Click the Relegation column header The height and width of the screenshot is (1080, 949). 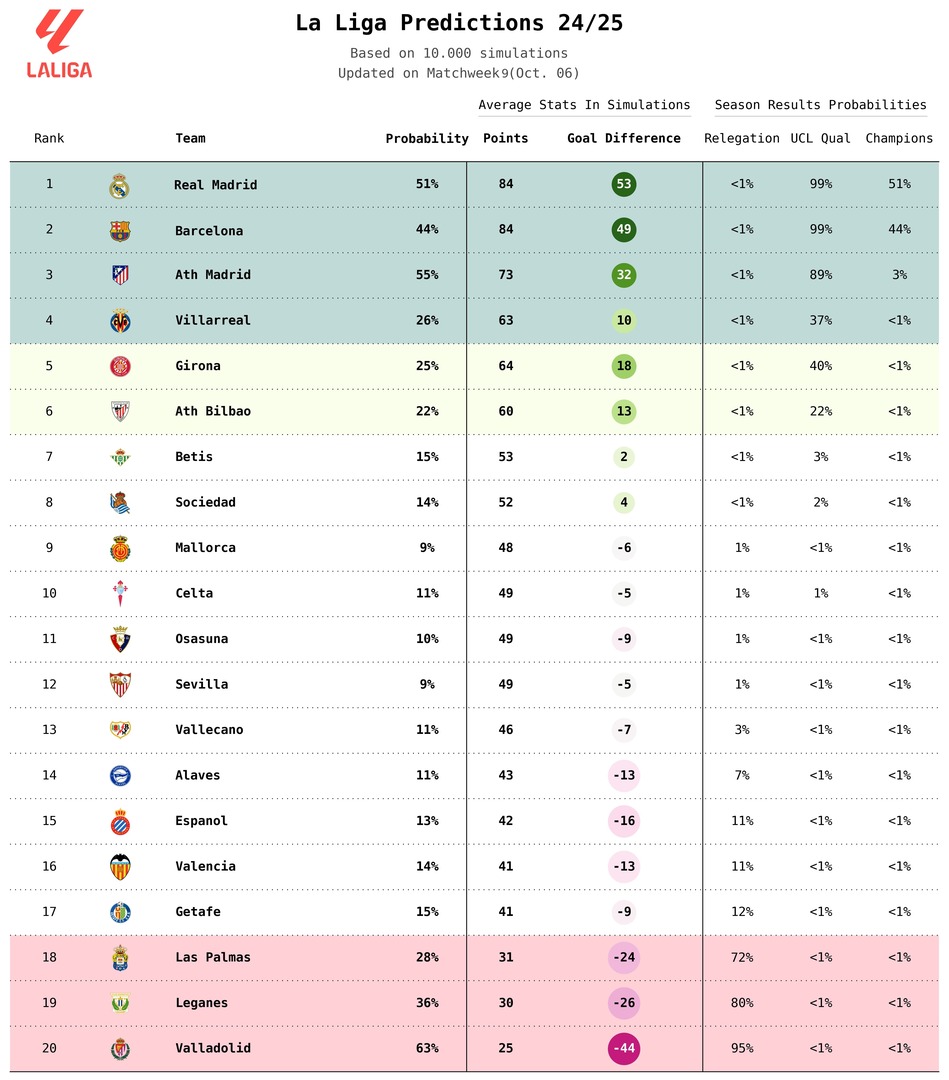[x=742, y=139]
